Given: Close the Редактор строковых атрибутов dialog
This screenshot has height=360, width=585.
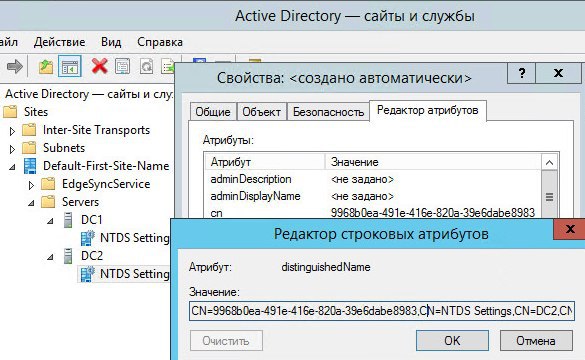Looking at the screenshot, I should 570,229.
